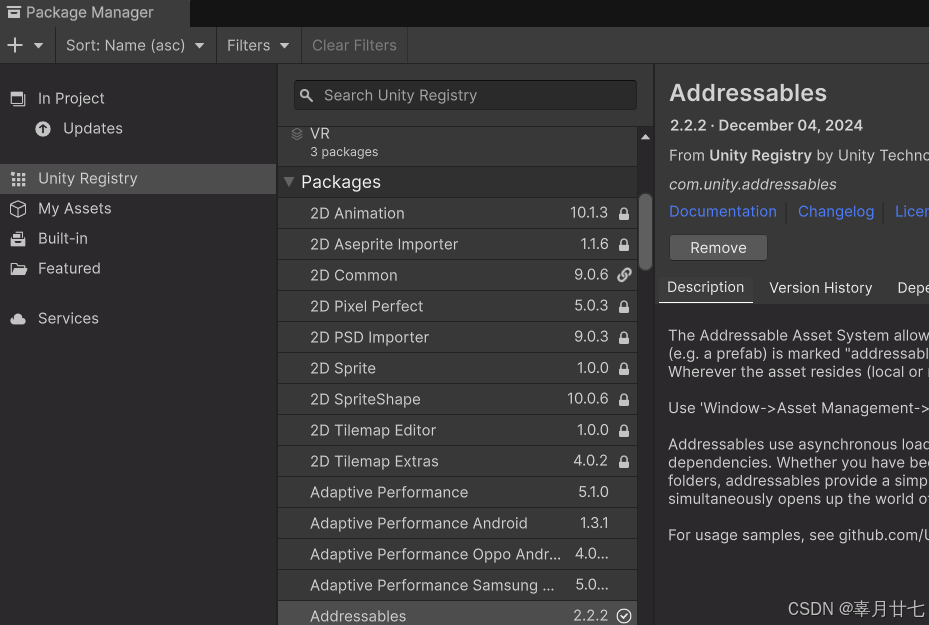Click the search magnifier icon

pos(306,95)
